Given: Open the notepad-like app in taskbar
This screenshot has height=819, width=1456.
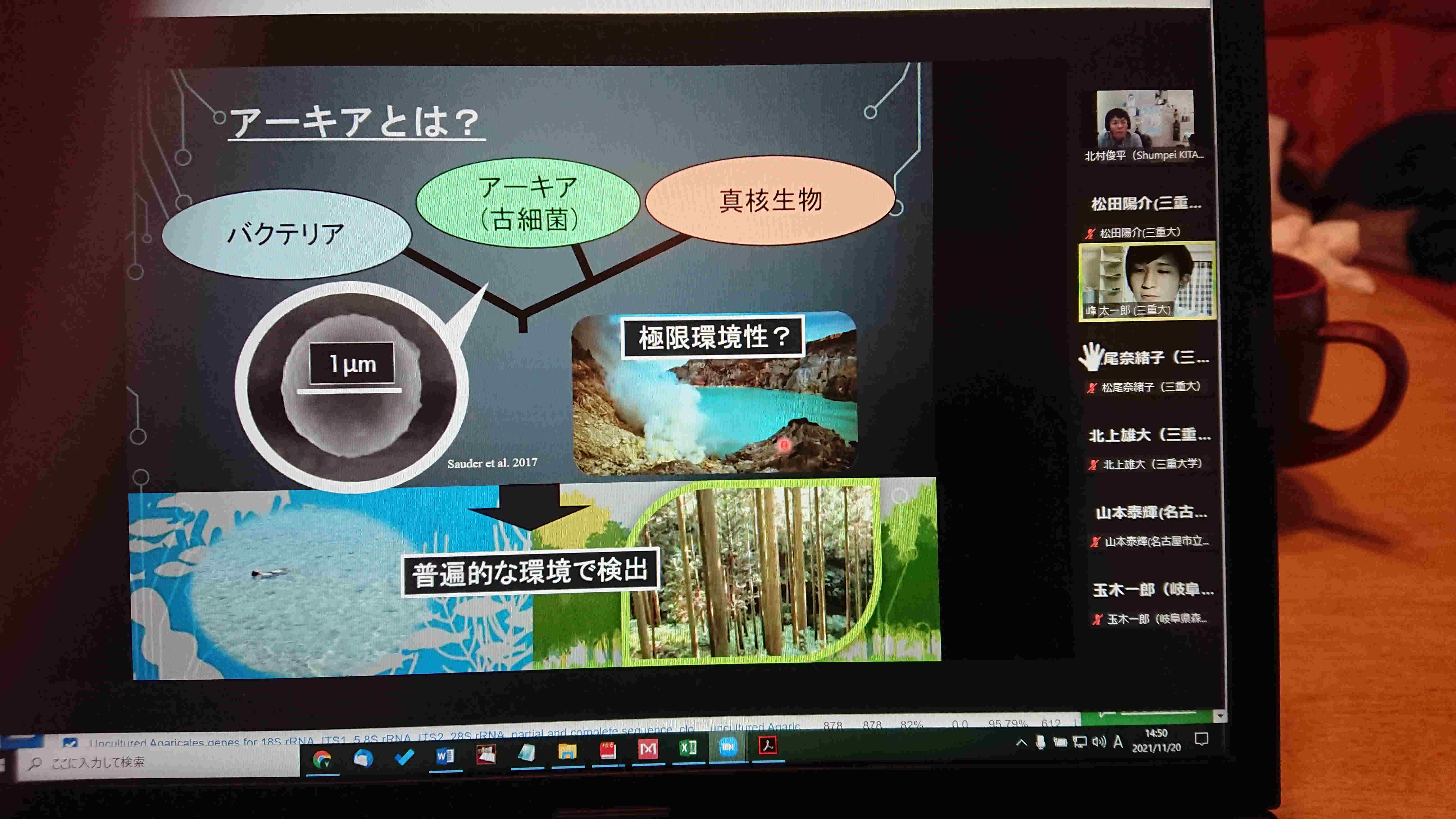Looking at the screenshot, I should point(527,753).
